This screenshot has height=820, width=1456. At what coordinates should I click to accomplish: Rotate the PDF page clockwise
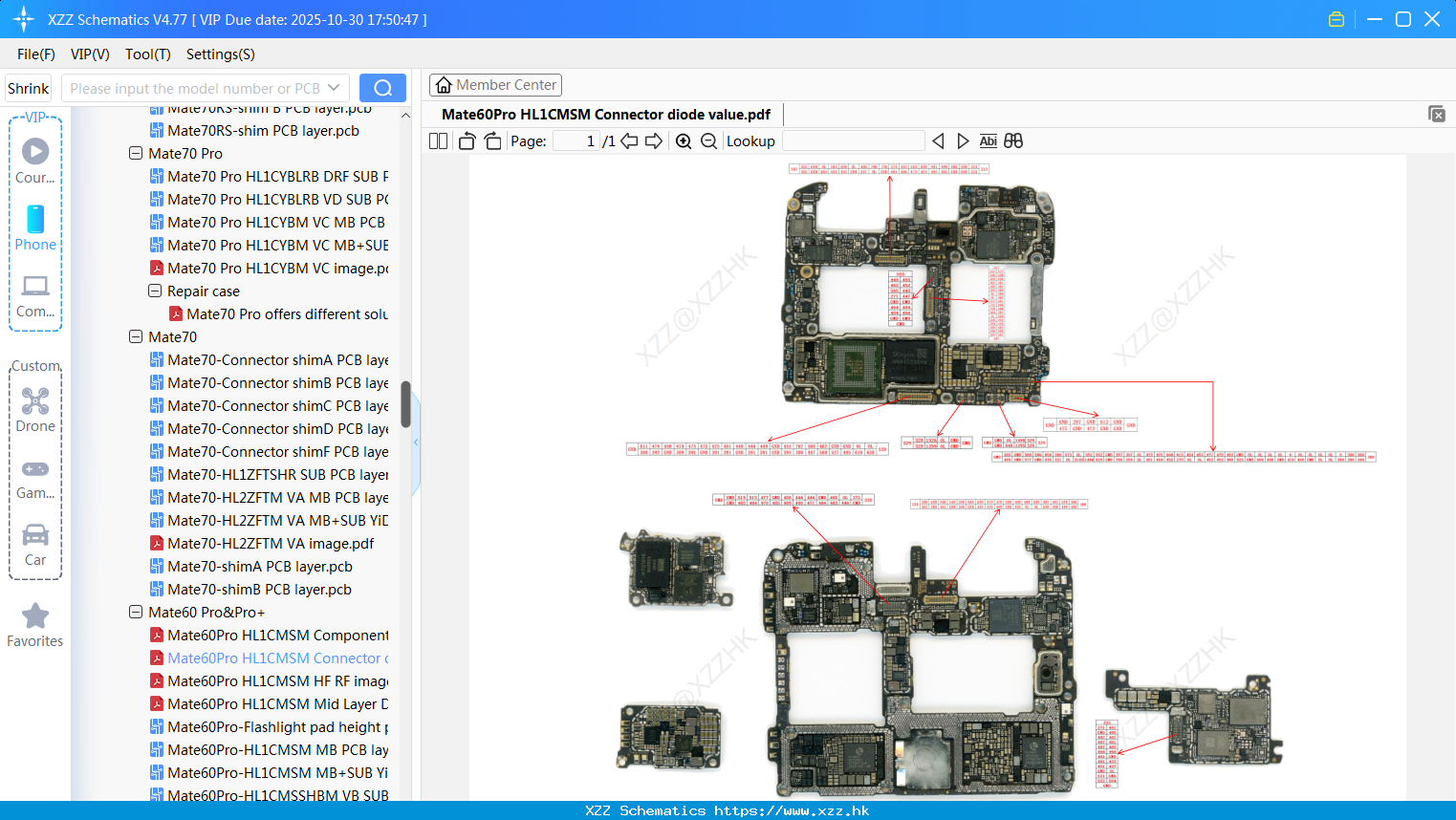coord(492,141)
